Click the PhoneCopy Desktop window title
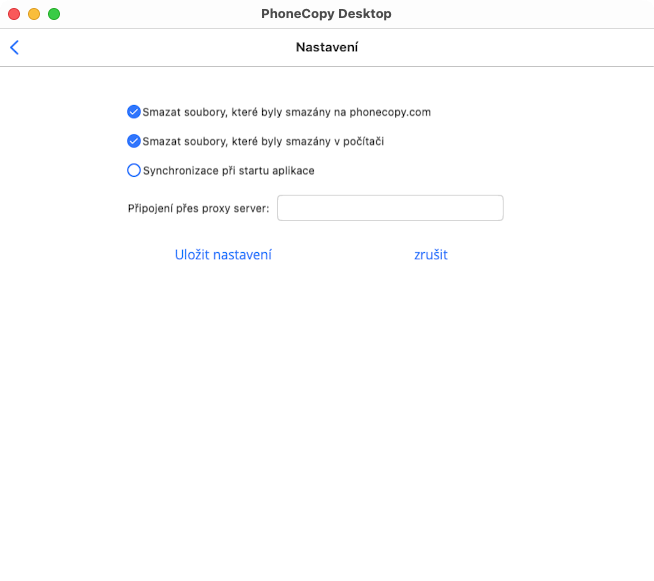Screen dimensions: 654x581 [x=326, y=14]
